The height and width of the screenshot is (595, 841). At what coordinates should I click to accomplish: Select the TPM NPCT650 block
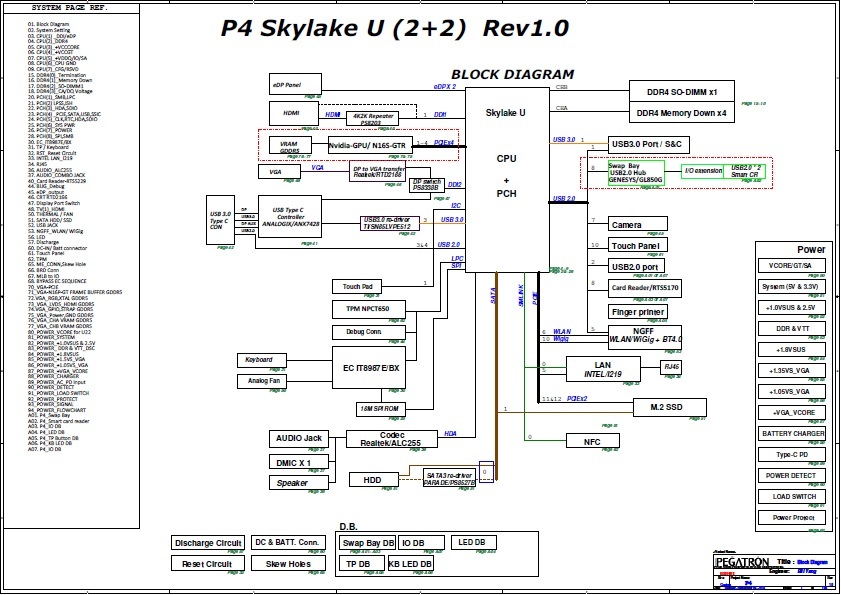368,308
